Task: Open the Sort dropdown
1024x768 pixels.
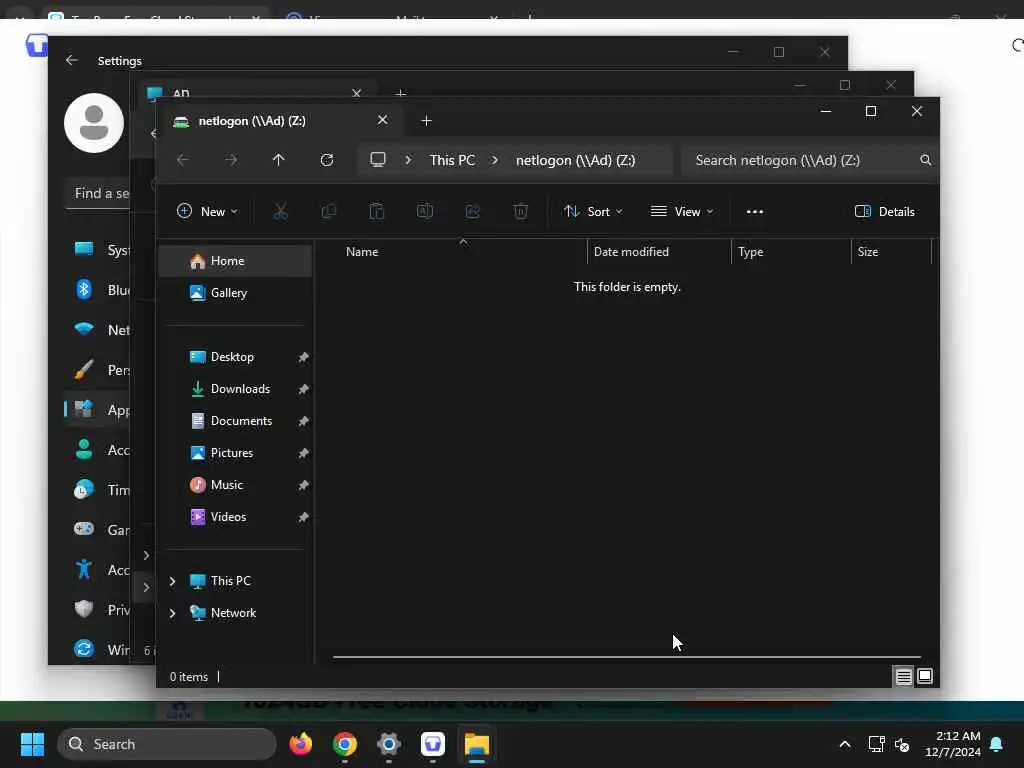Action: 593,211
